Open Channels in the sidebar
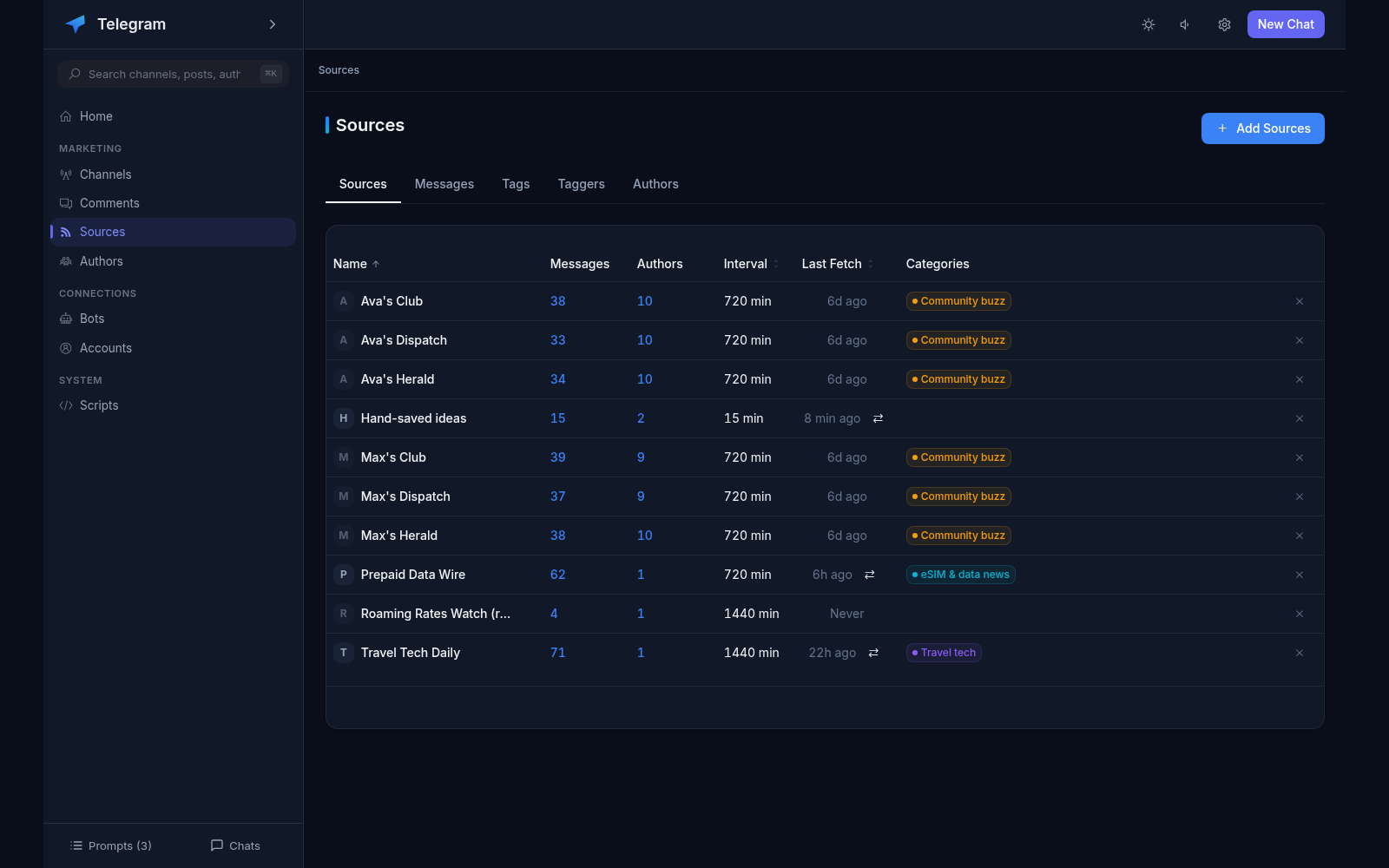This screenshot has height=868, width=1389. click(x=174, y=174)
